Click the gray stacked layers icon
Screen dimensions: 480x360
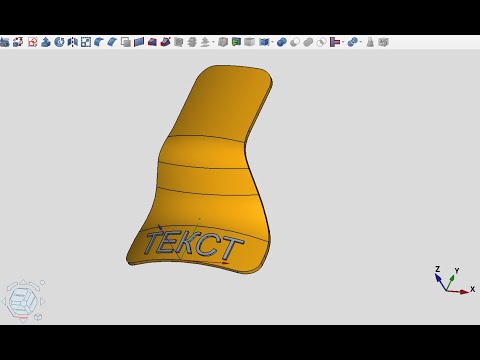[x=192, y=42]
